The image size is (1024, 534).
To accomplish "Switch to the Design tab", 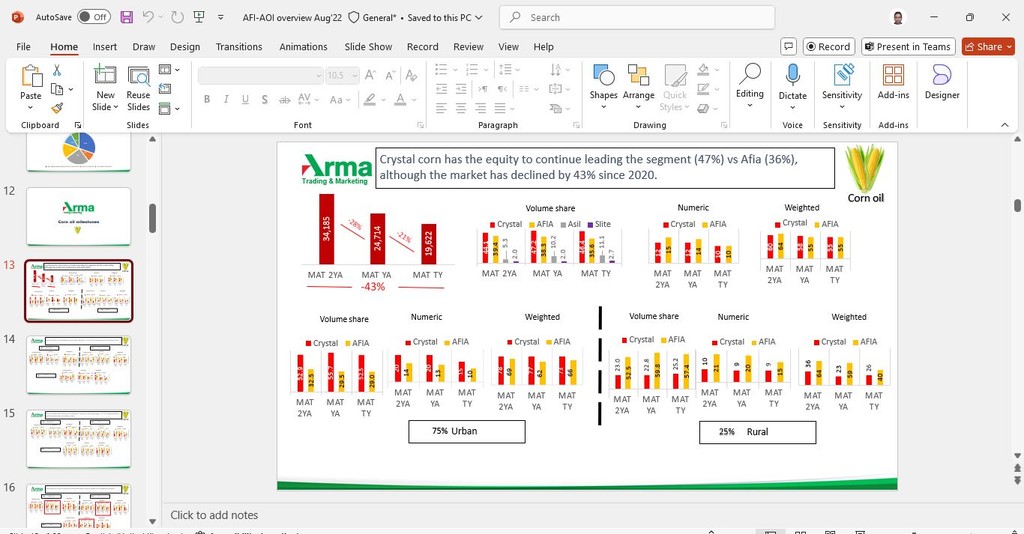I will (185, 46).
